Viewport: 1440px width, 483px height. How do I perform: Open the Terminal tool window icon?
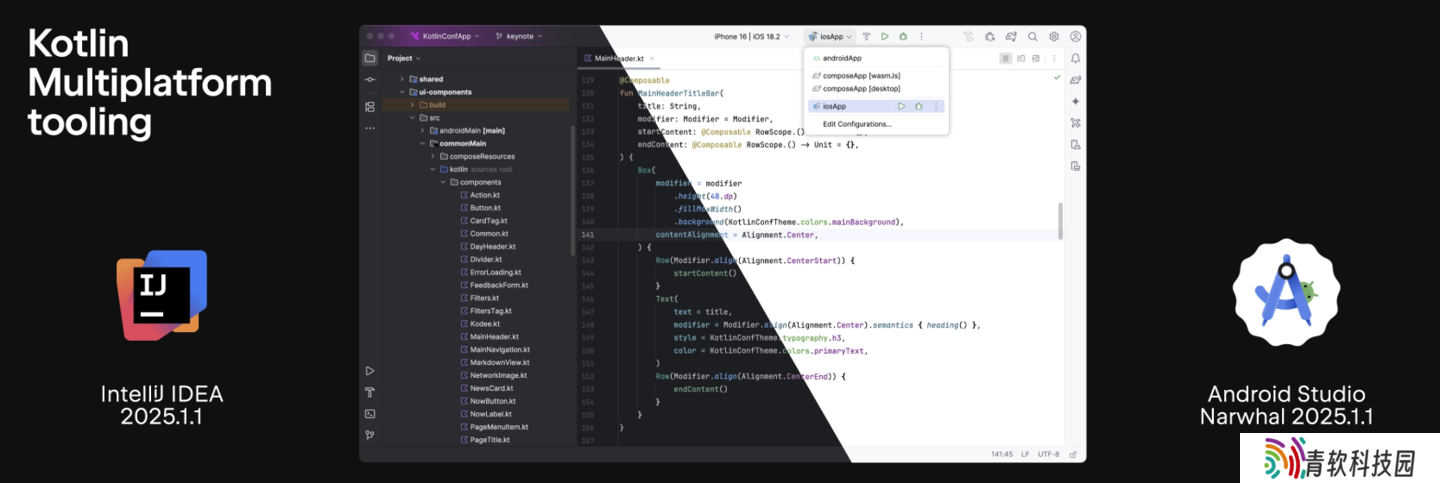370,413
